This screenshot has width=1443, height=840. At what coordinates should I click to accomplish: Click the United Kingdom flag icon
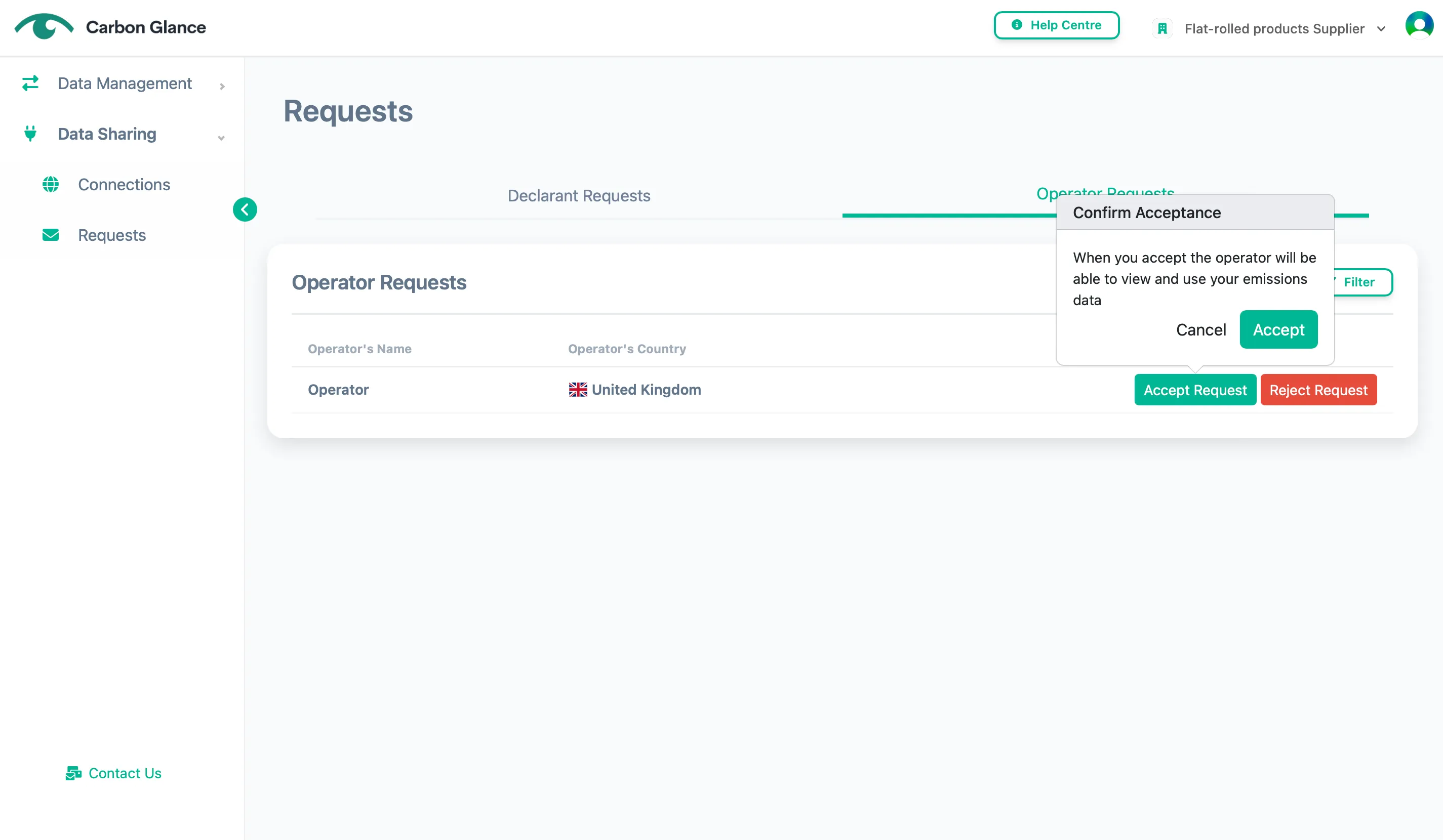[578, 390]
